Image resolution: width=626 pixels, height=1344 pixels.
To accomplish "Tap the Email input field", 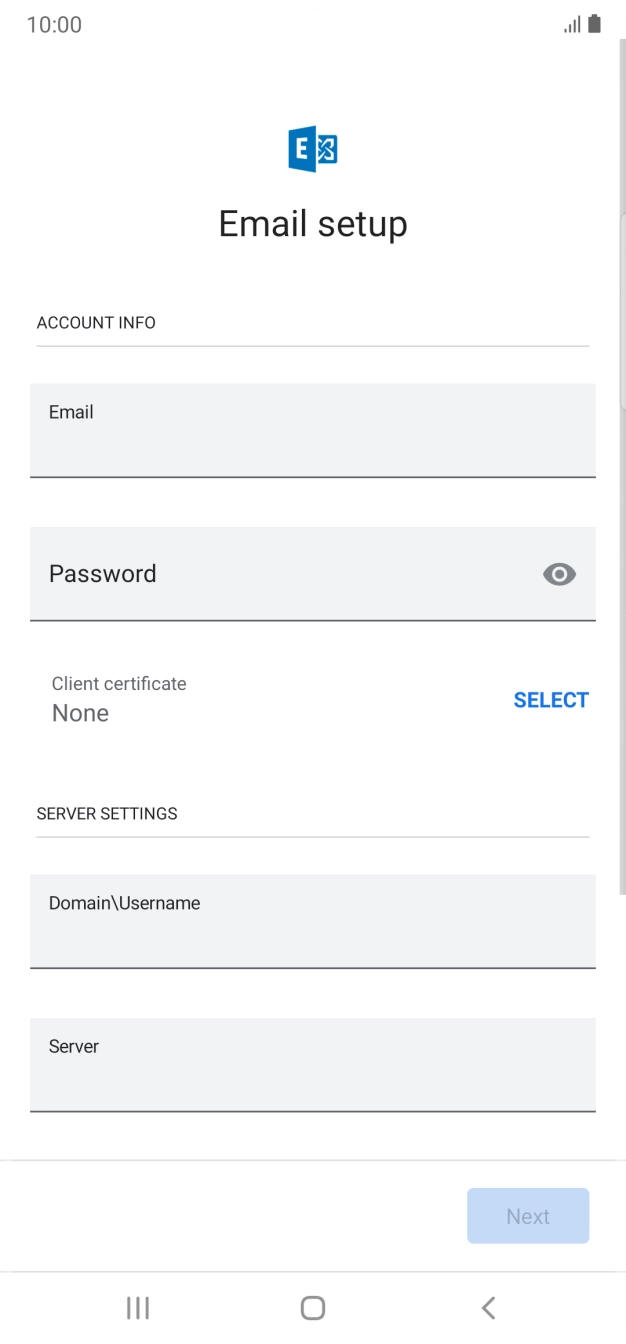I will (312, 431).
